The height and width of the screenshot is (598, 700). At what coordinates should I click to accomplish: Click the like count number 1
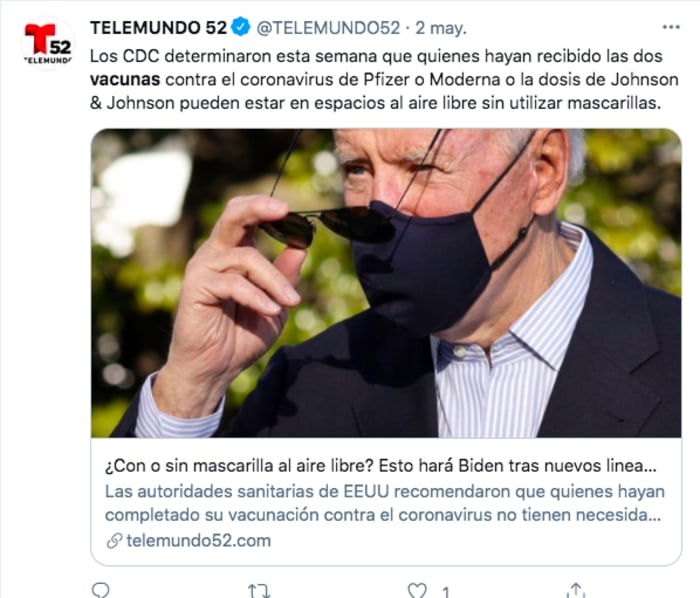pyautogui.click(x=445, y=593)
